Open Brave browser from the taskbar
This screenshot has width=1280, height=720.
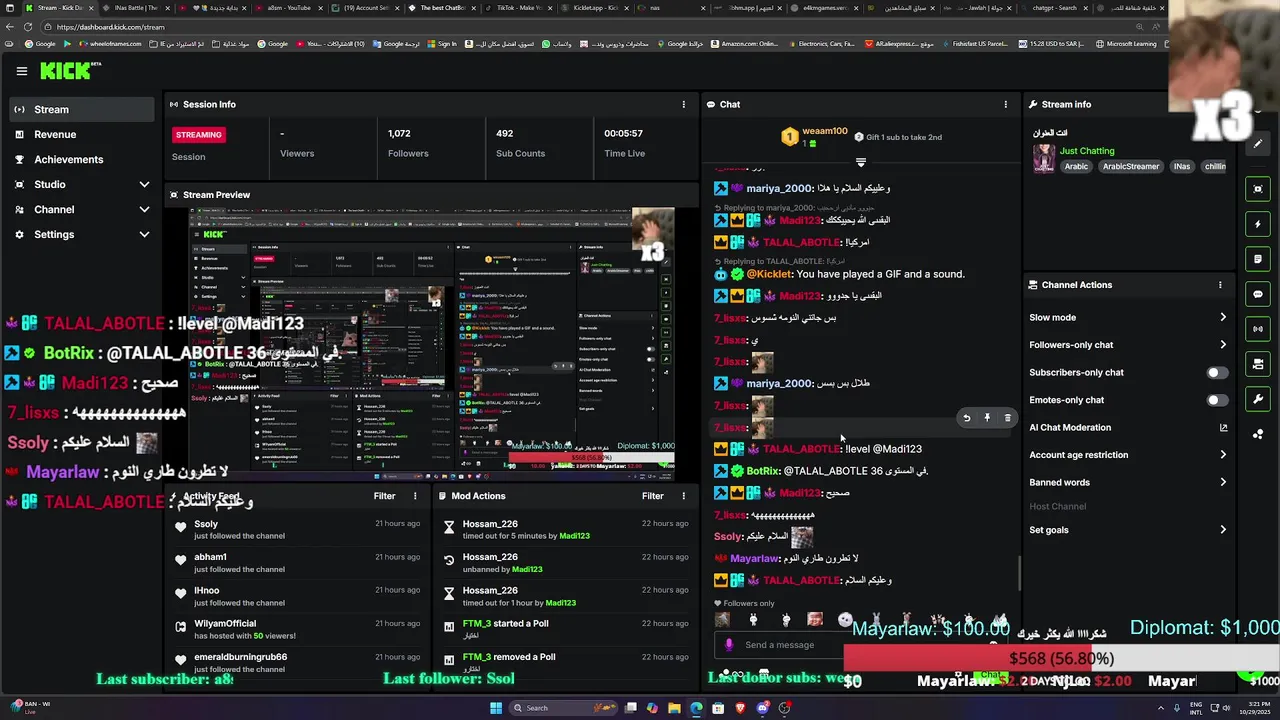(x=741, y=708)
